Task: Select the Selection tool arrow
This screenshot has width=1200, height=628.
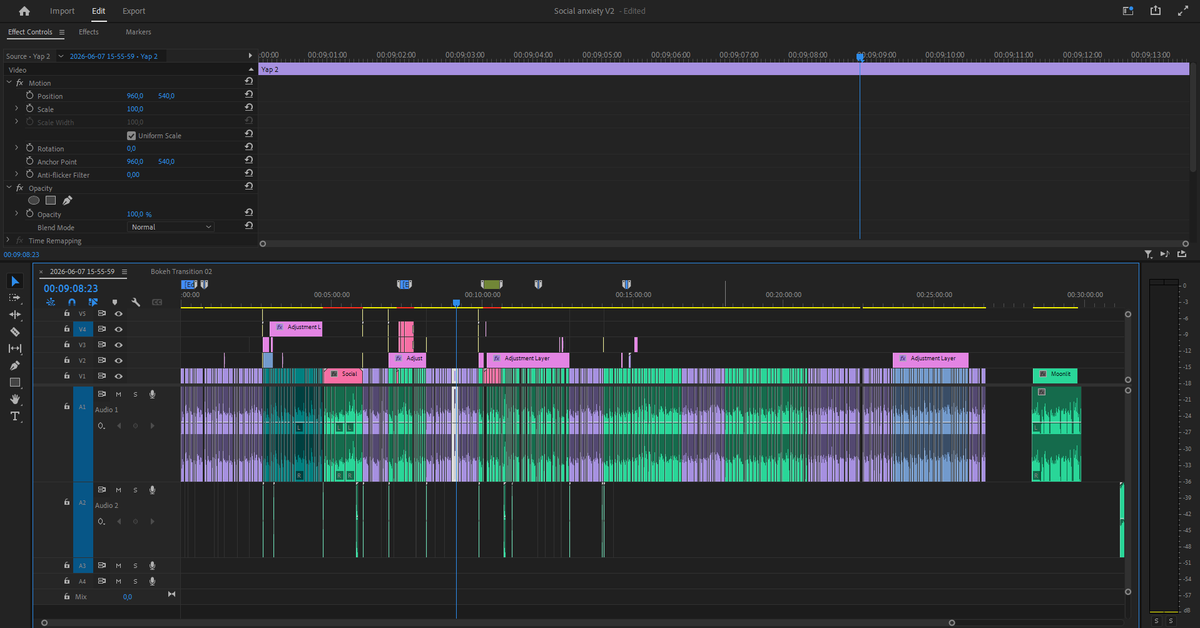Action: point(15,281)
